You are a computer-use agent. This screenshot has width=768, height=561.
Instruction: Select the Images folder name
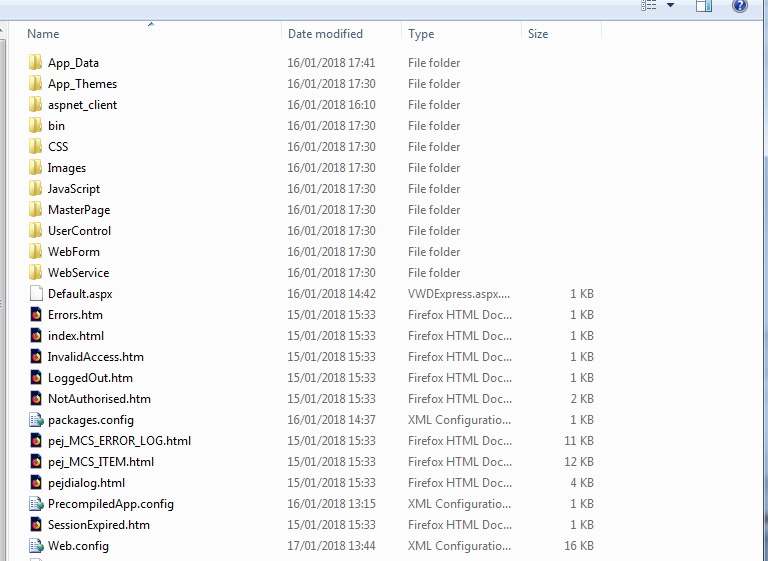coord(67,168)
